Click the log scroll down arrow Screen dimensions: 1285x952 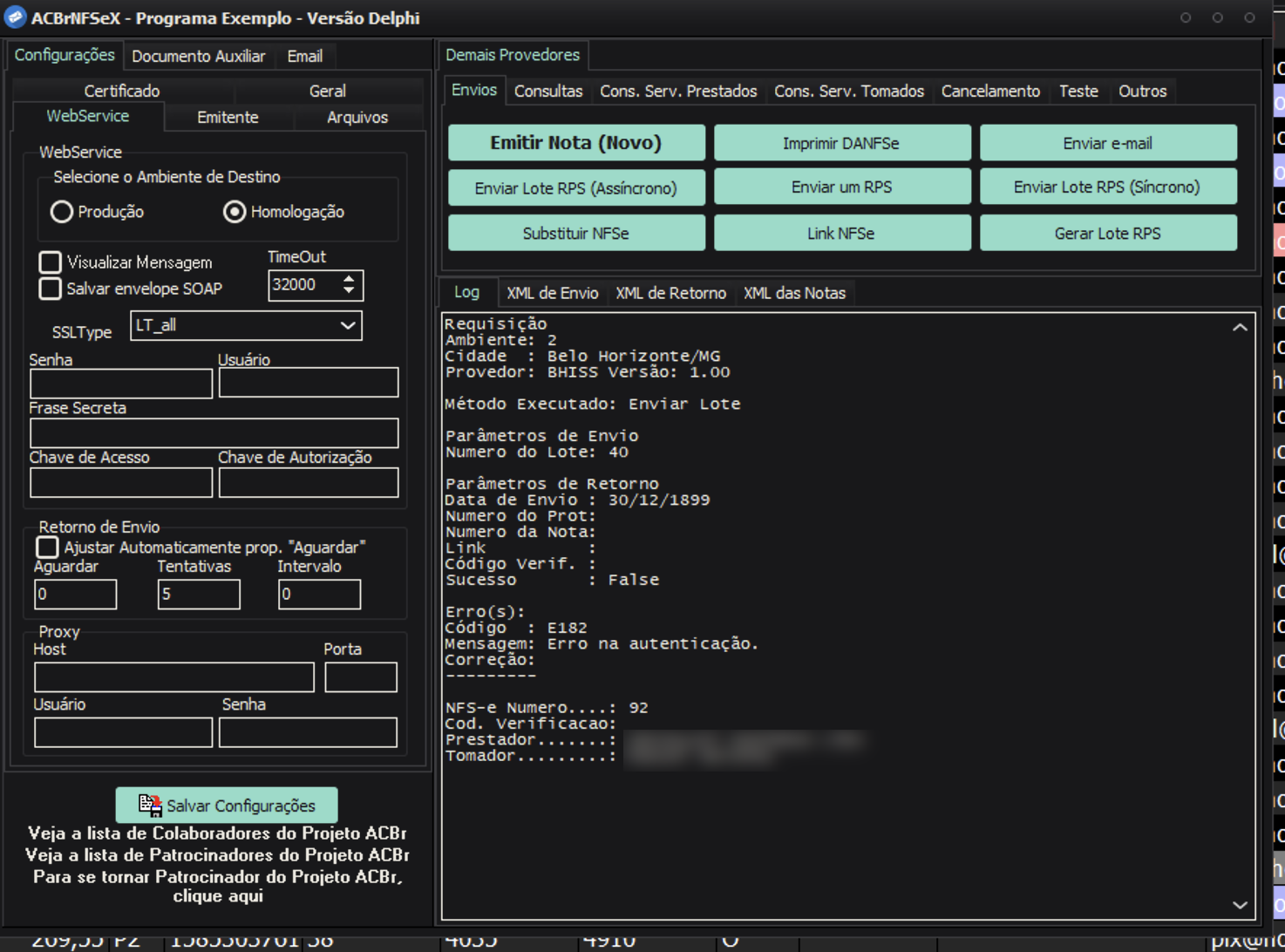(x=1240, y=906)
